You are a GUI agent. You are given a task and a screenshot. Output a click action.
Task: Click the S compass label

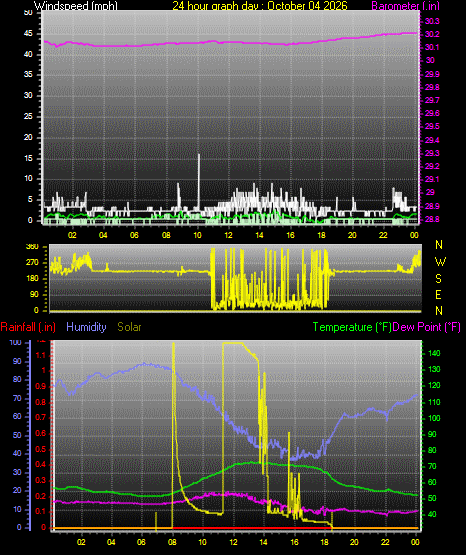[438, 279]
